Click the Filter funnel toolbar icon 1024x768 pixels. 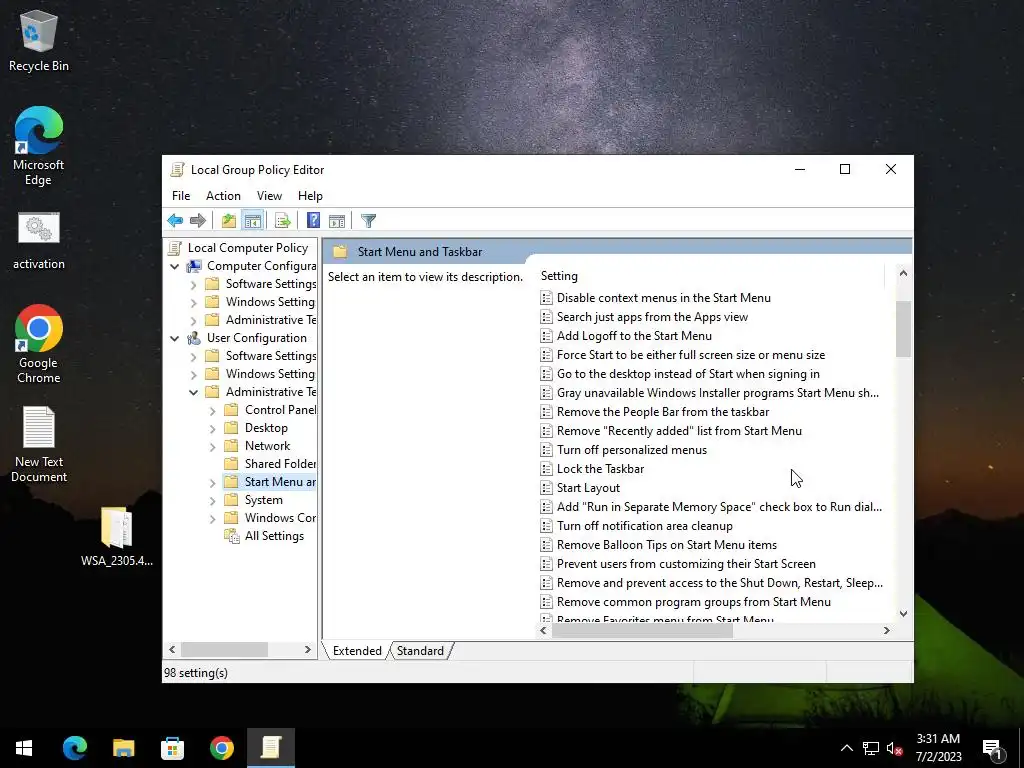click(368, 221)
